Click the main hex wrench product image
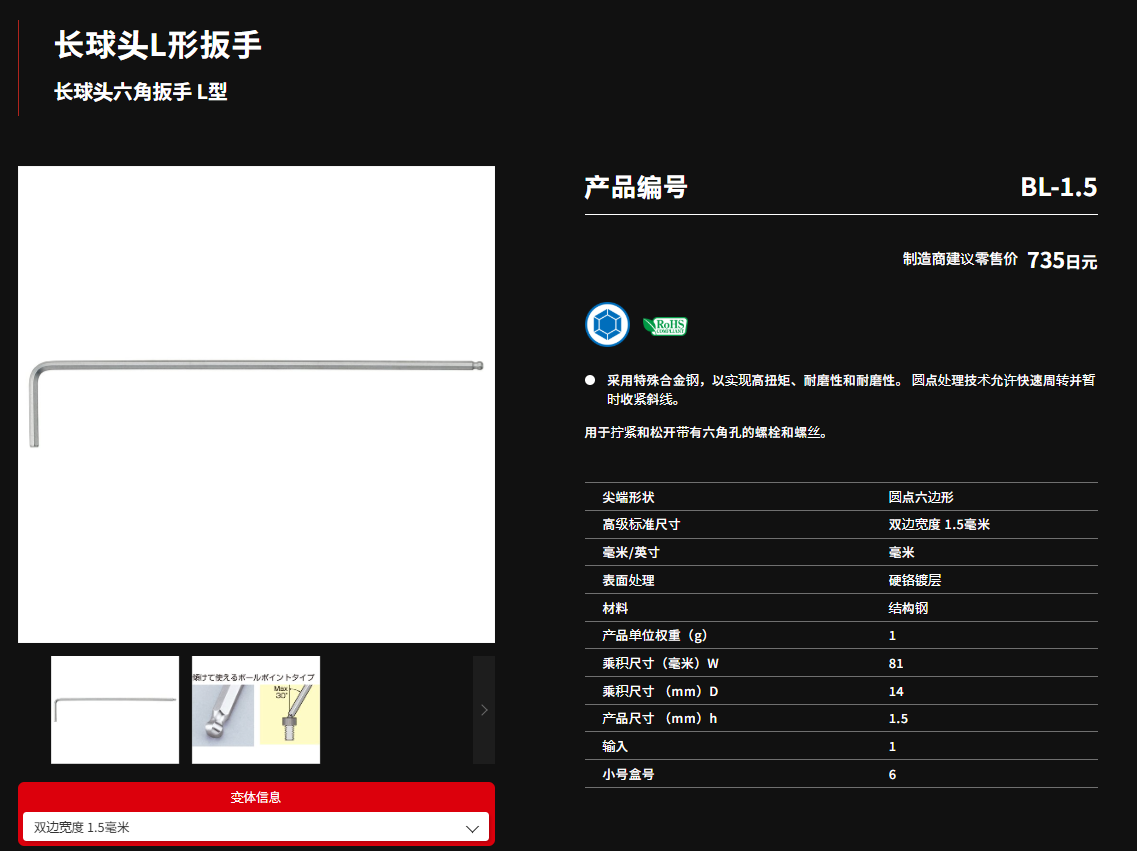This screenshot has height=851, width=1137. 256,404
